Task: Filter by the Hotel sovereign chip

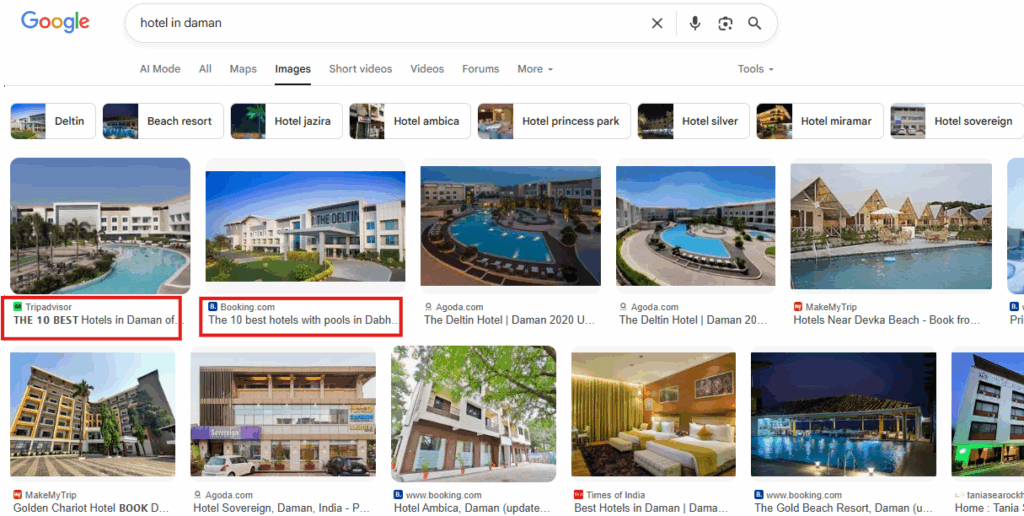Action: (957, 121)
